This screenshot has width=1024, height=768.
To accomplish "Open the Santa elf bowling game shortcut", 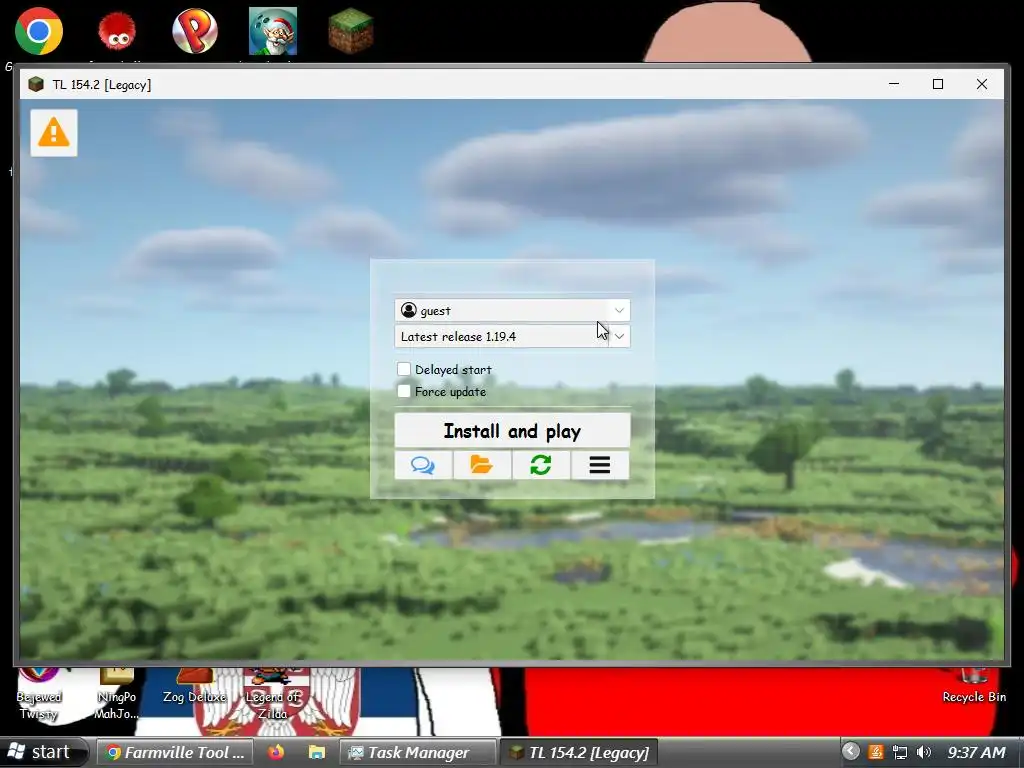I will pos(273,31).
